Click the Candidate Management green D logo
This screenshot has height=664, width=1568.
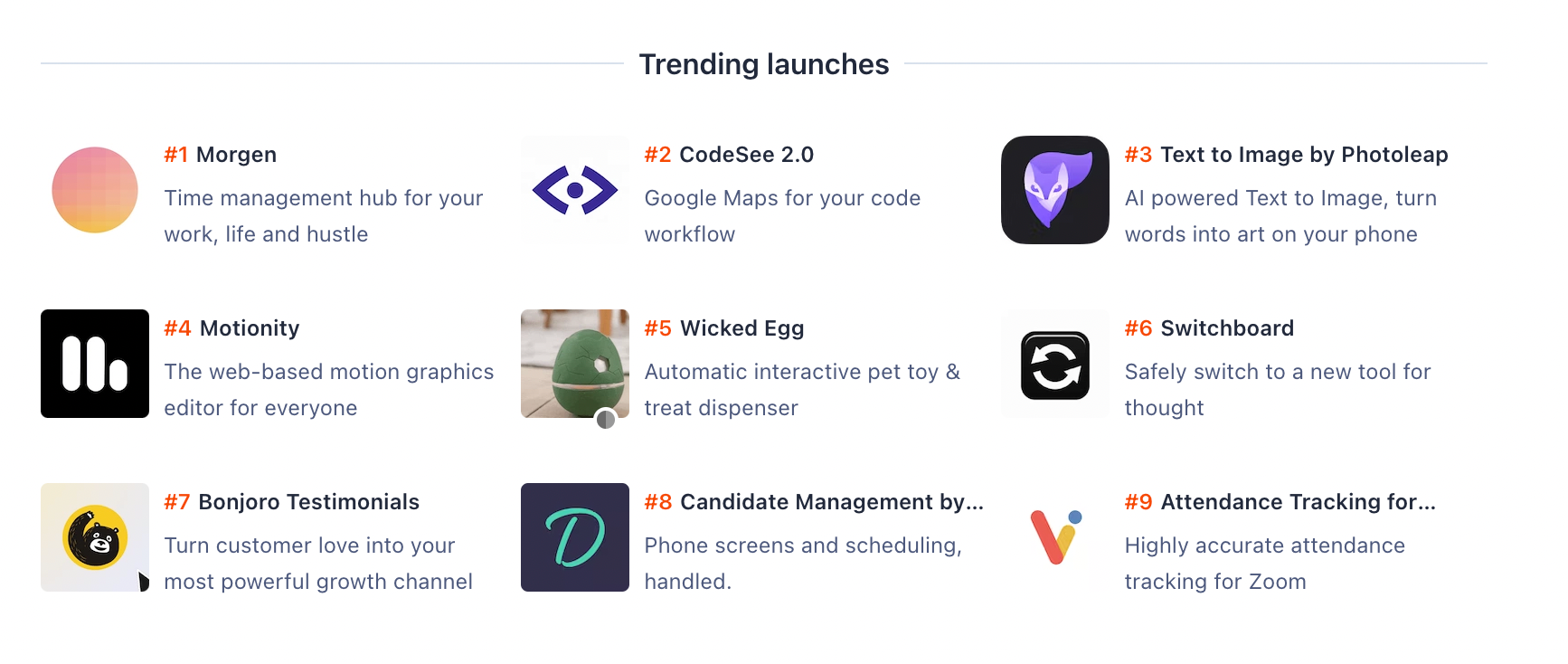click(575, 537)
